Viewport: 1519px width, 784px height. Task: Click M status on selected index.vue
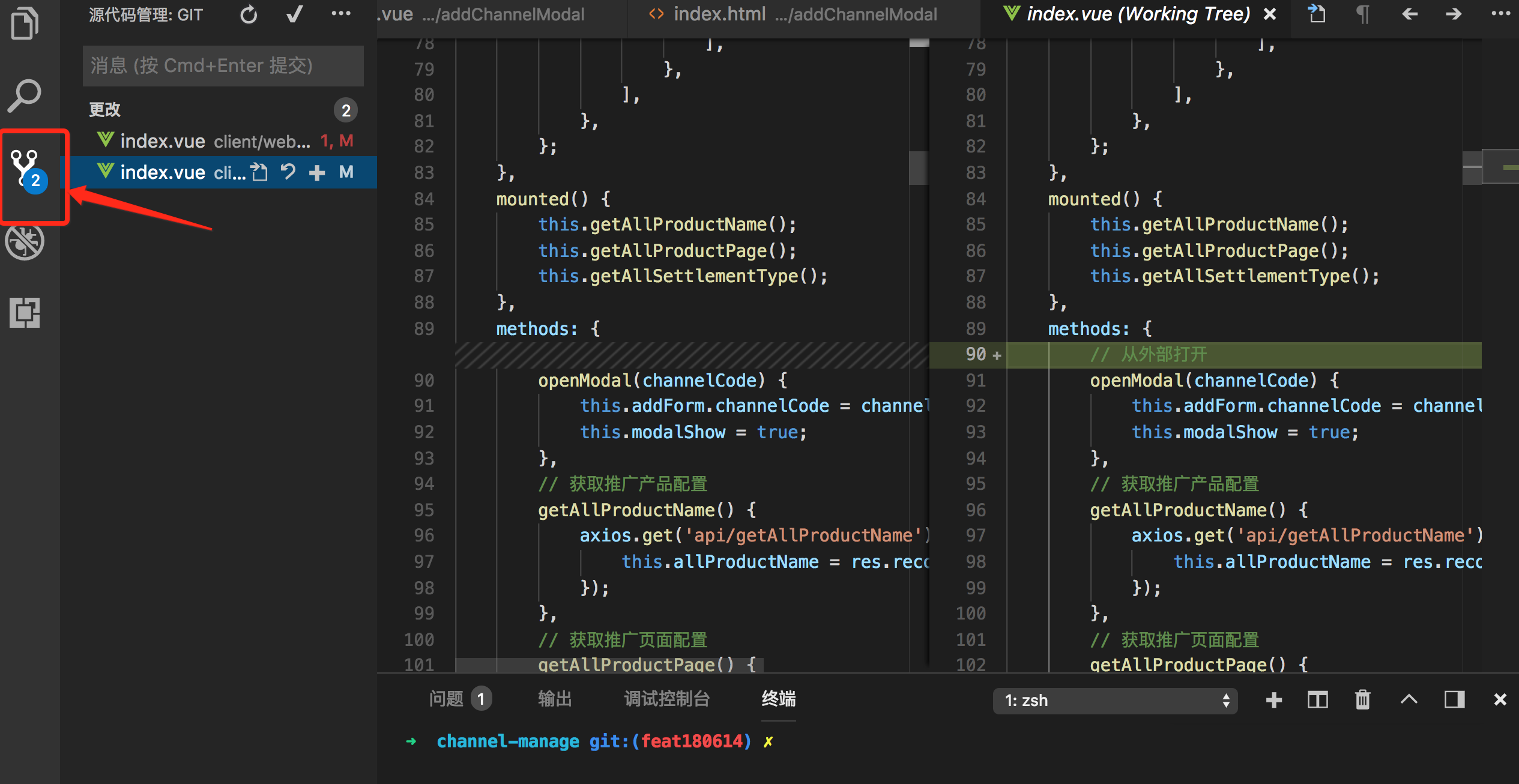(x=346, y=172)
